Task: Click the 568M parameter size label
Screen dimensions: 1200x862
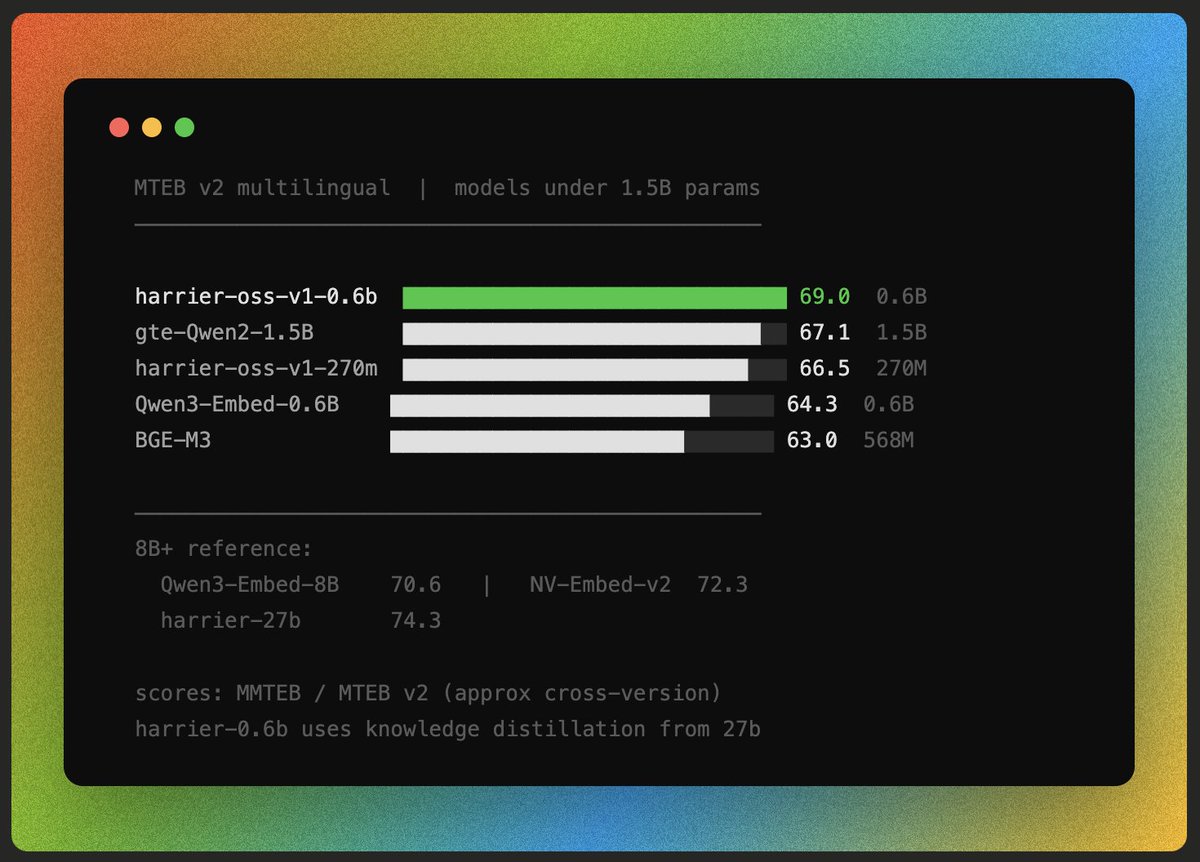Action: (x=888, y=440)
